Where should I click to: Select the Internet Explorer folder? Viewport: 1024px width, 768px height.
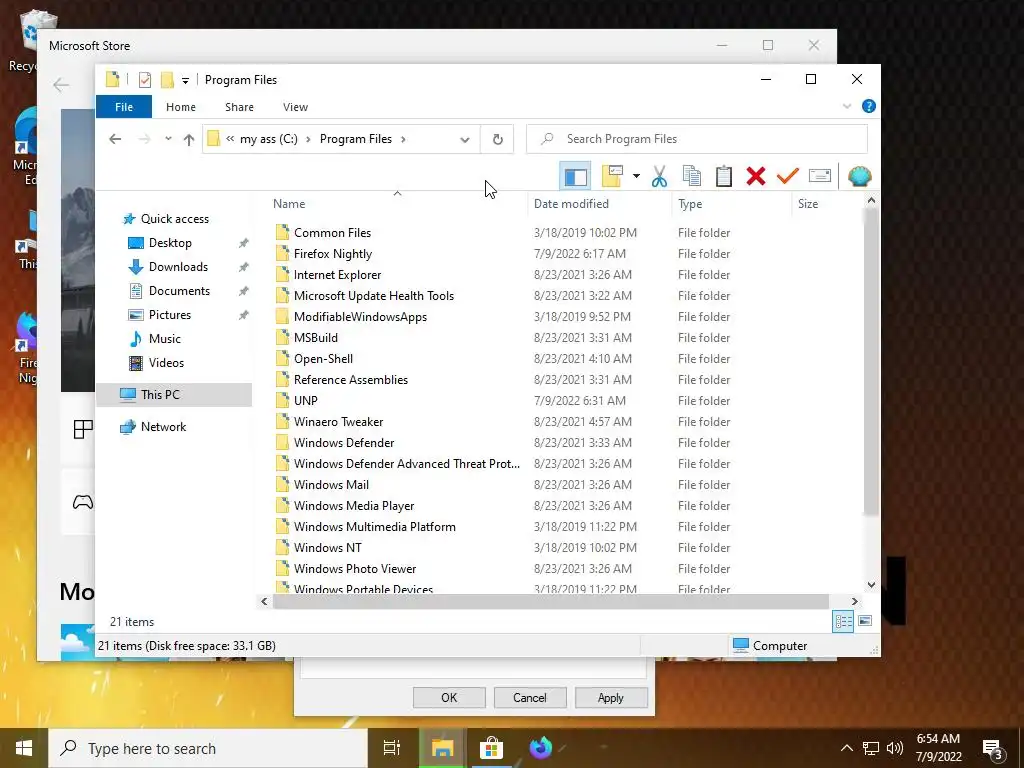338,275
